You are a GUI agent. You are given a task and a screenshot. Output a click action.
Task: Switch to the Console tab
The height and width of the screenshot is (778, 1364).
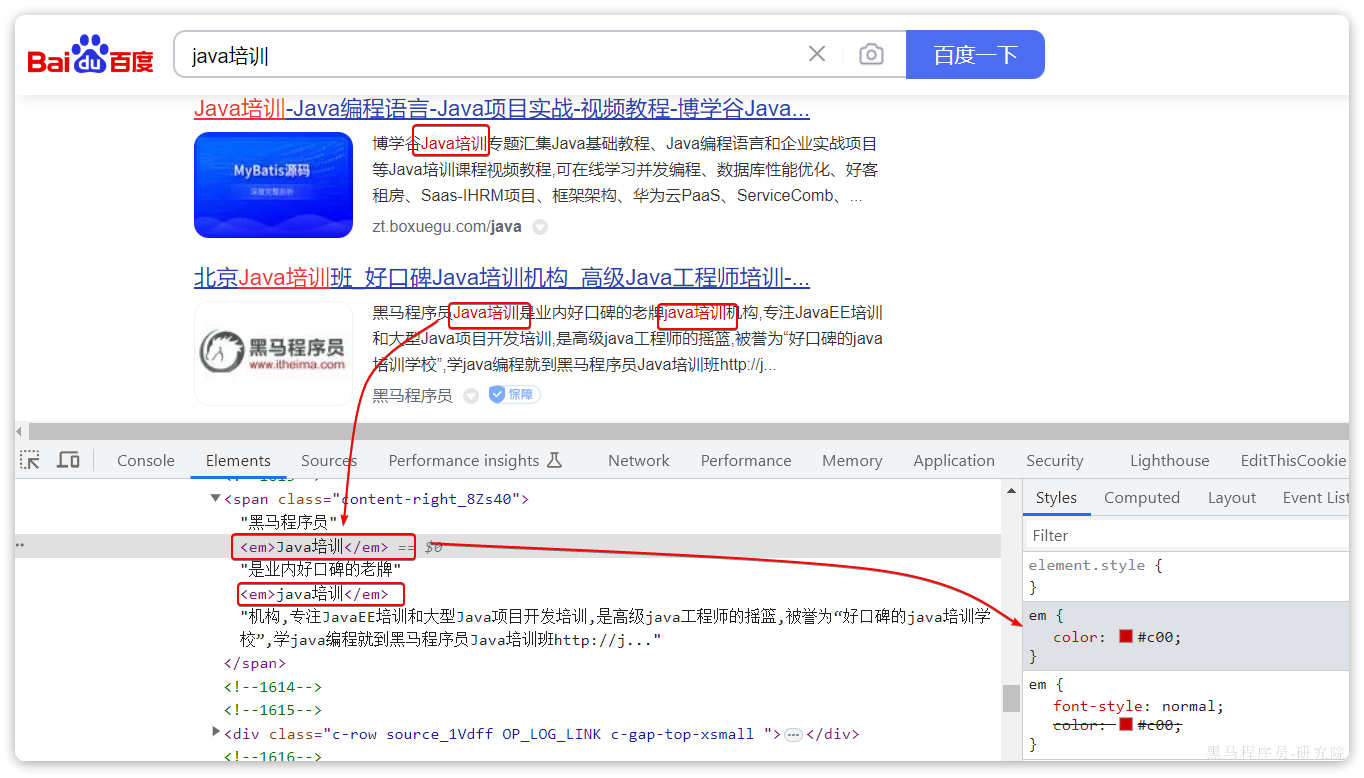coord(146,461)
